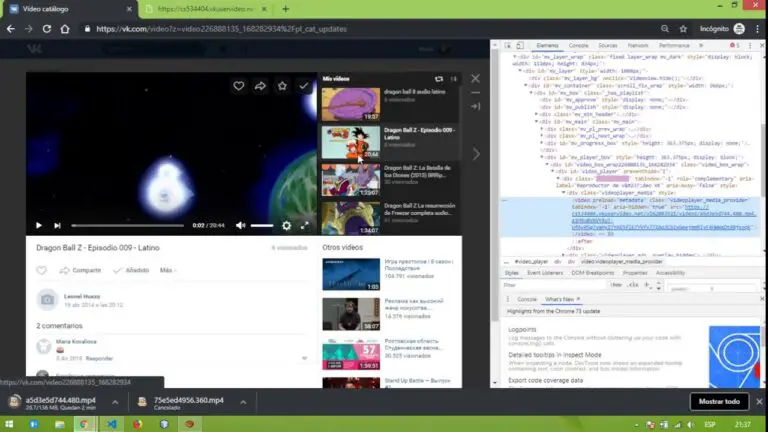The width and height of the screenshot is (768, 432).
Task: Close the downloads bar
Action: 759,402
